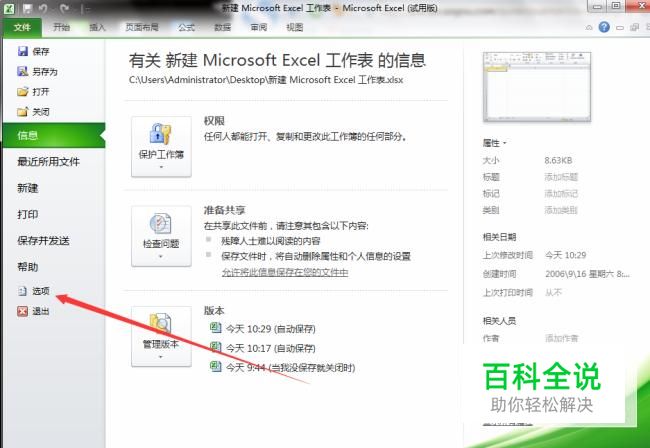650x448 pixels.
Task: Open Check for Issues (检查问题) dropdown
Action: click(x=161, y=236)
